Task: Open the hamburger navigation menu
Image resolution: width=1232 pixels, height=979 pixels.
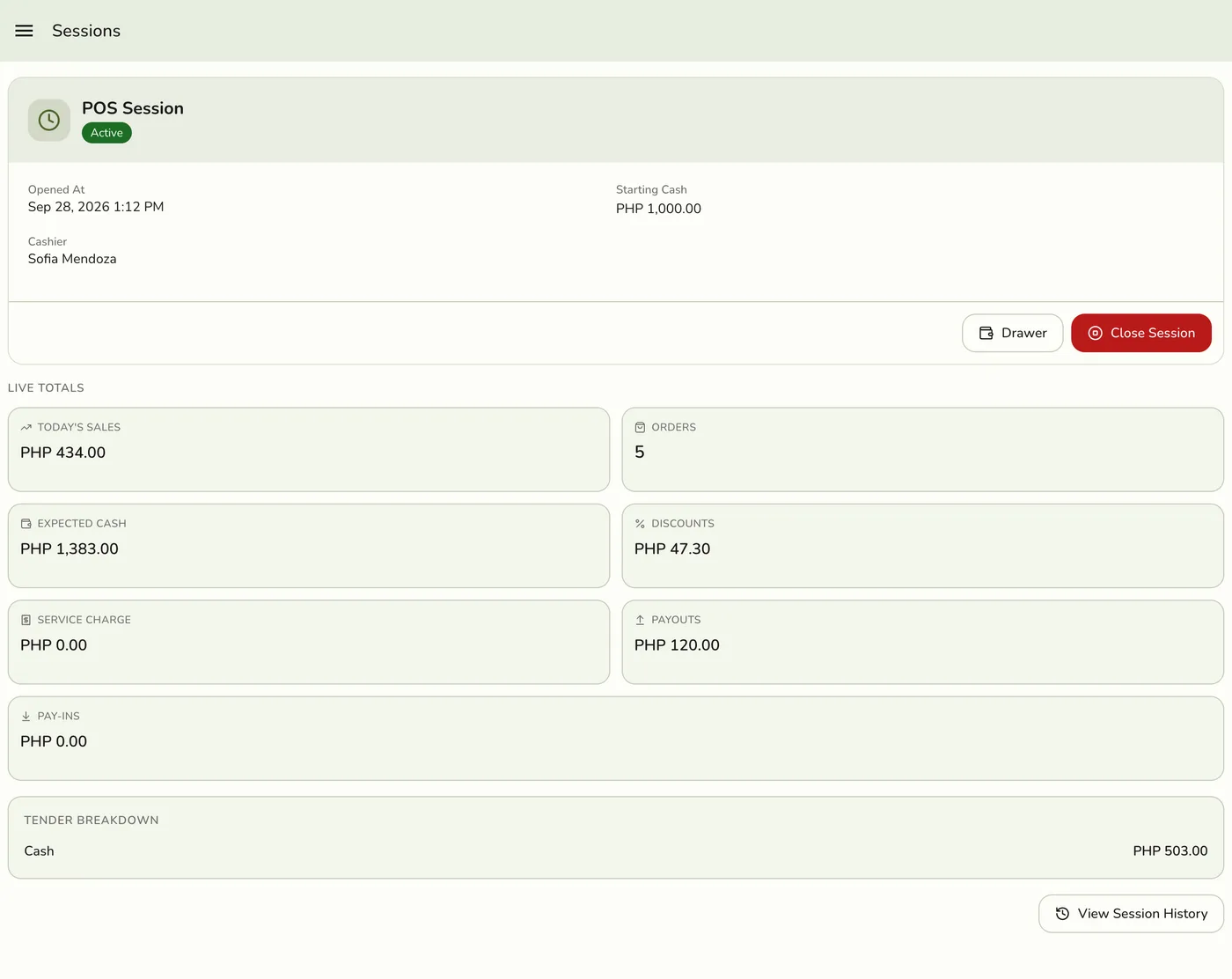Action: (x=24, y=31)
